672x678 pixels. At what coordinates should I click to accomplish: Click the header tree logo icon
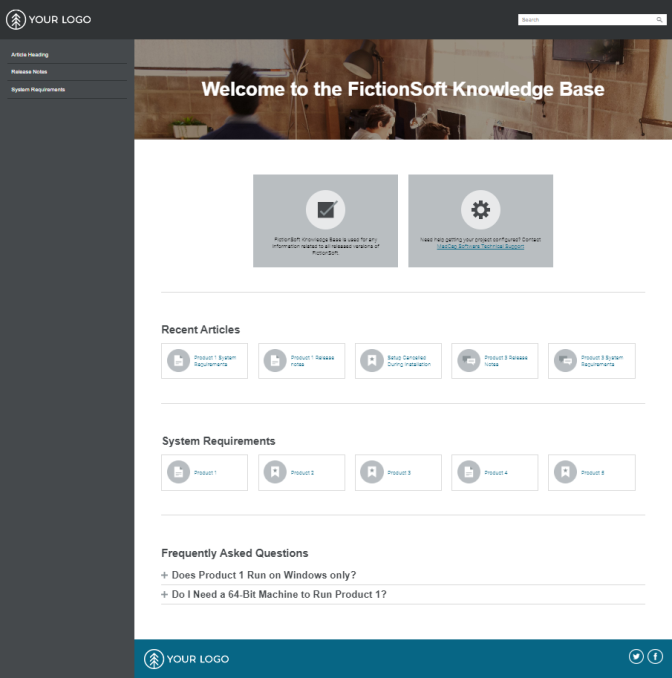coord(16,19)
